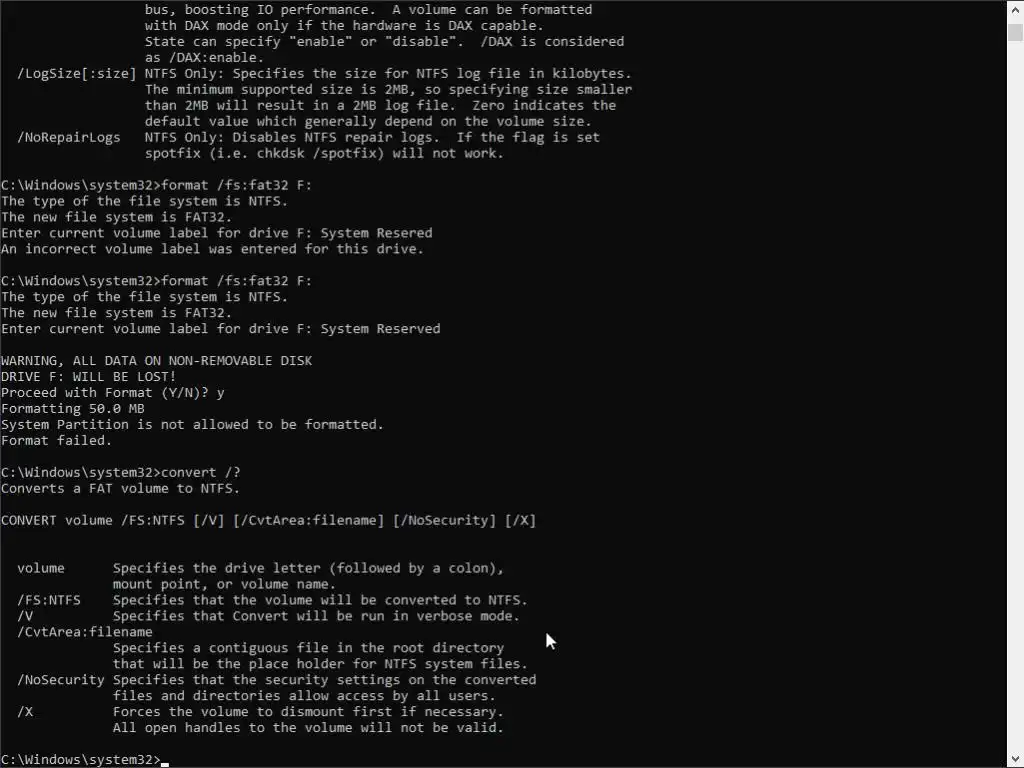
Task: Click the scrollbar down arrow
Action: [x=1016, y=760]
